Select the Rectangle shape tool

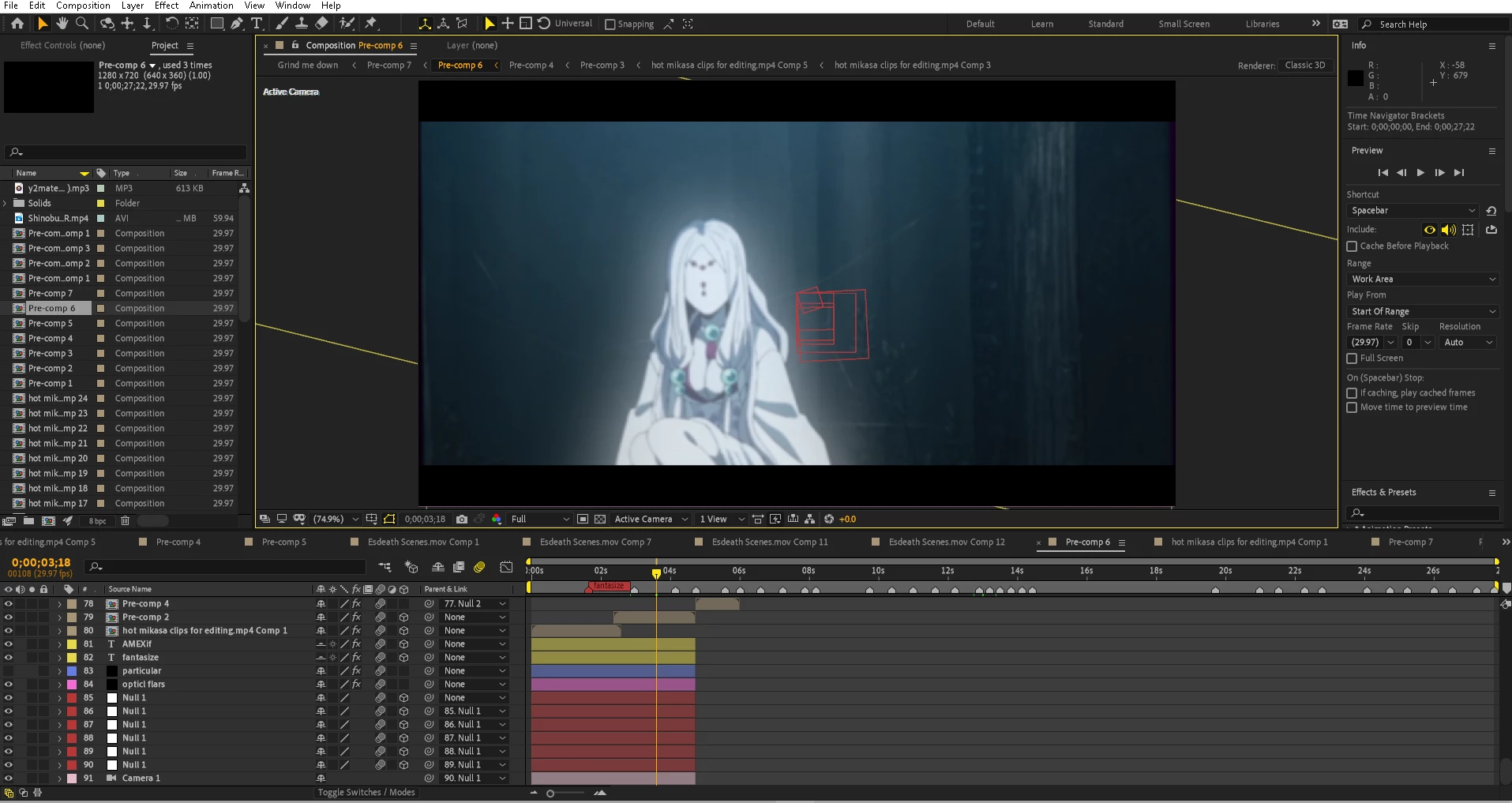(x=216, y=24)
